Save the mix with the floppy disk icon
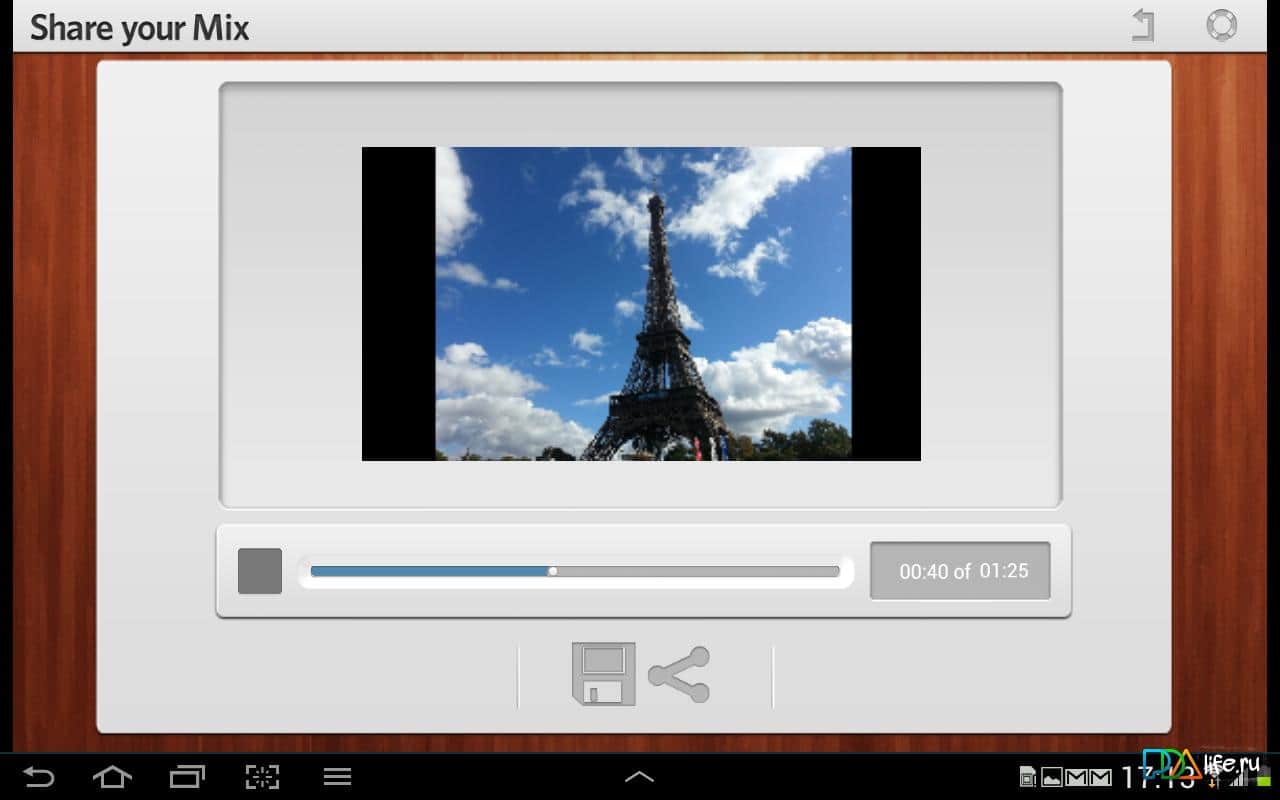Screen dimensions: 1280x800 [x=603, y=674]
